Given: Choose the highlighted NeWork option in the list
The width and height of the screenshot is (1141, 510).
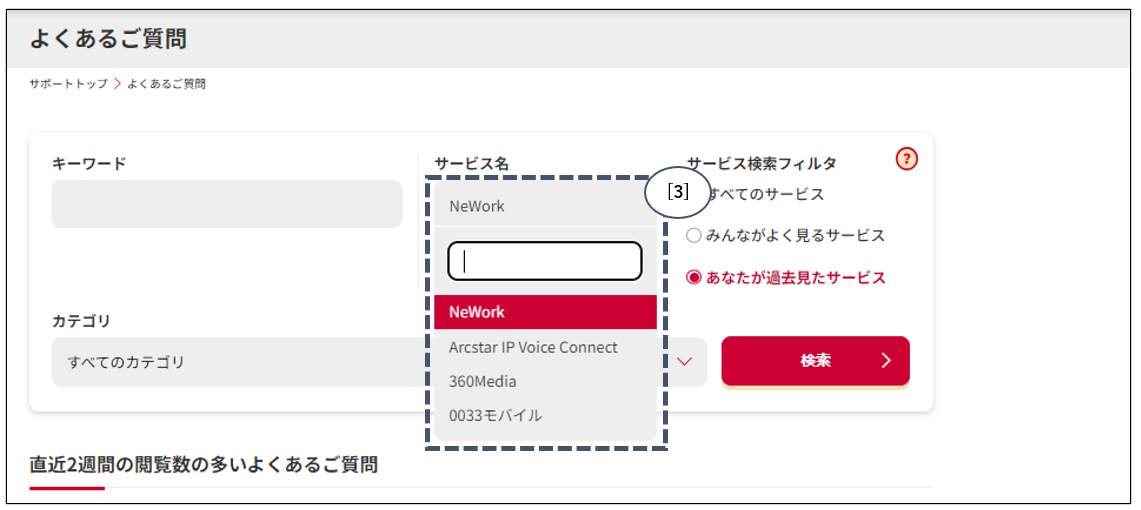Looking at the screenshot, I should (545, 312).
